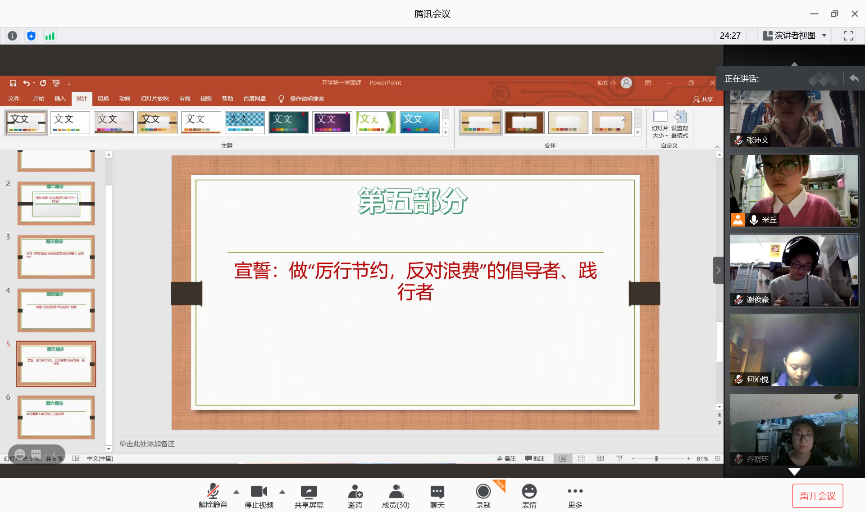Select slide 2 thumbnail
Image resolution: width=865 pixels, height=512 pixels.
56,203
